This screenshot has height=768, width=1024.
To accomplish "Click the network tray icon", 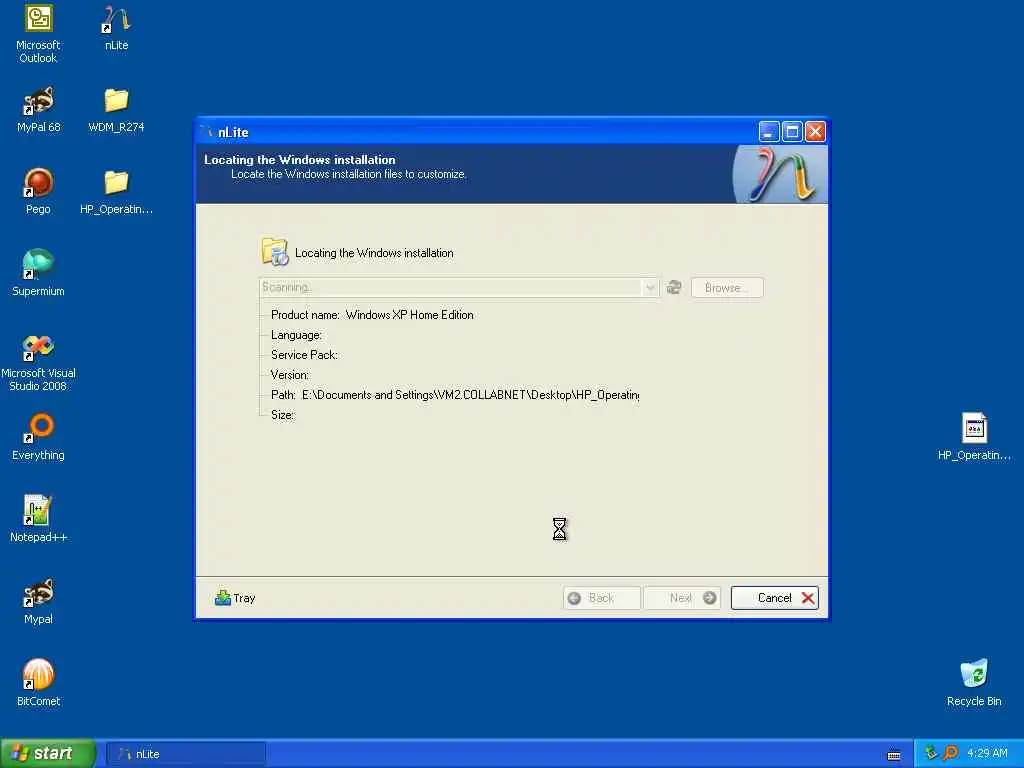I will pyautogui.click(x=931, y=753).
